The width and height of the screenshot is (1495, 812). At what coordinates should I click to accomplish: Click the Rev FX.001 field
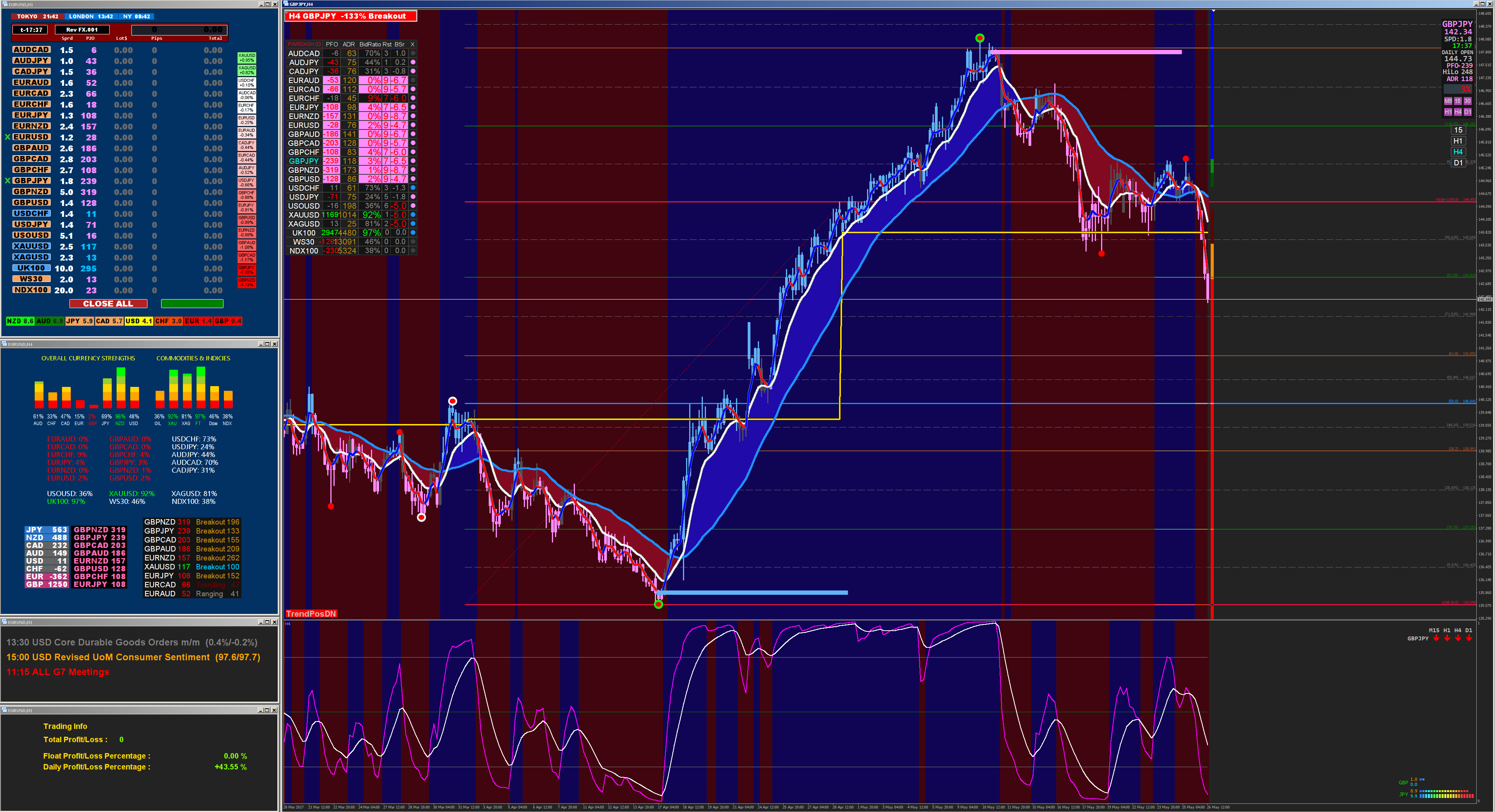click(82, 30)
